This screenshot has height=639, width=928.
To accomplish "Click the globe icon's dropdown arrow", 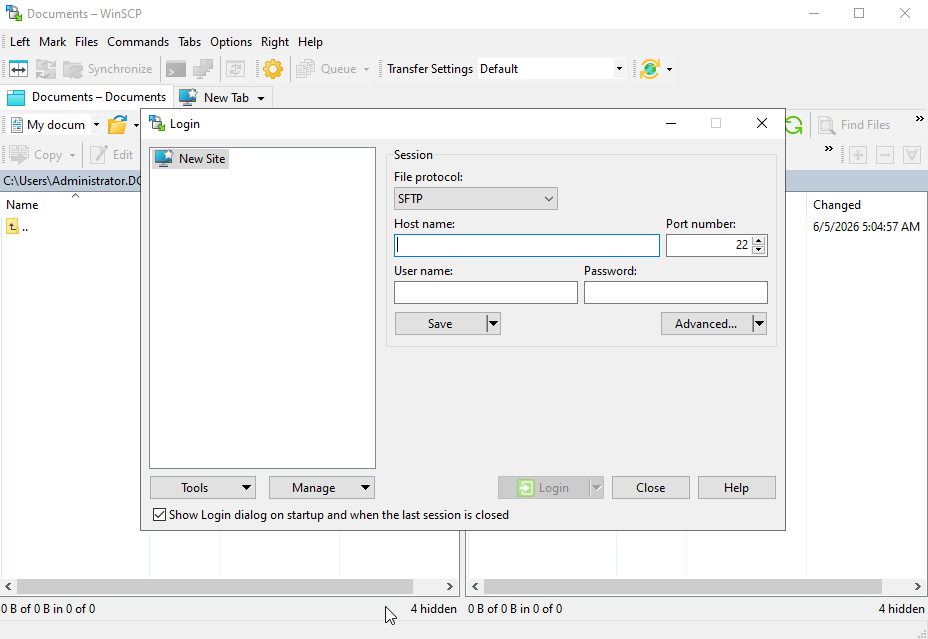I will pos(669,69).
